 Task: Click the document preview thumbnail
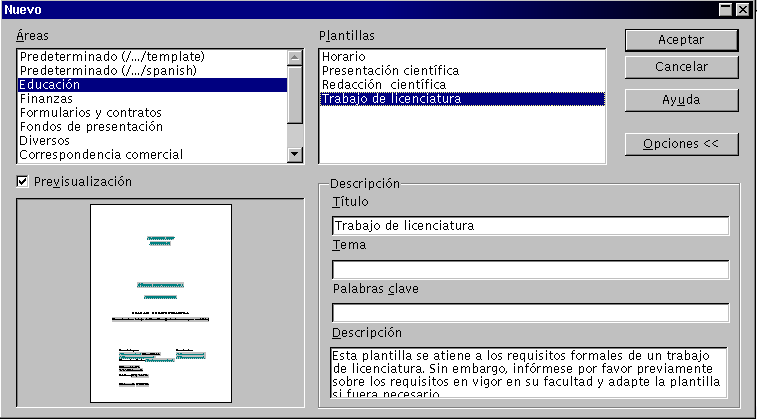[x=160, y=303]
